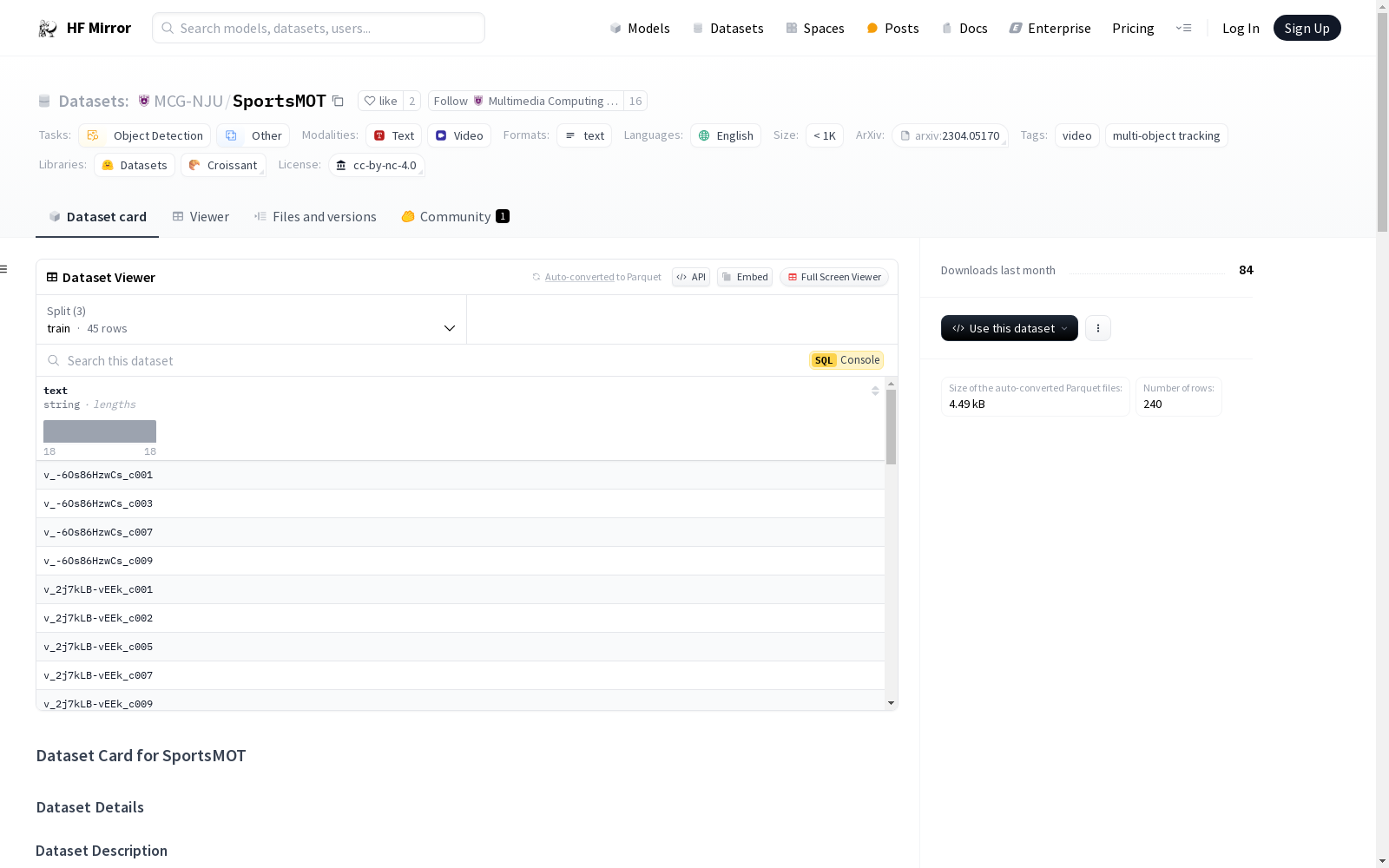Click the follower count 16

(x=635, y=102)
